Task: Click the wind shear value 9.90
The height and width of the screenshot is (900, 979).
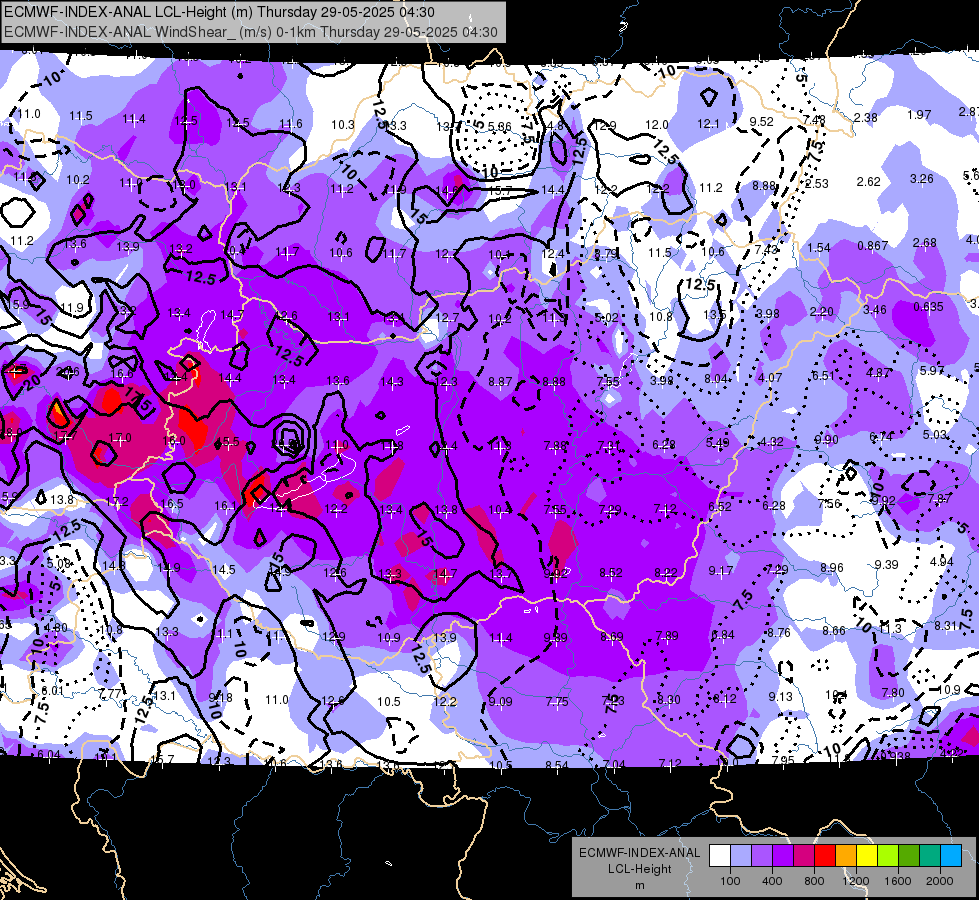Action: tap(827, 440)
